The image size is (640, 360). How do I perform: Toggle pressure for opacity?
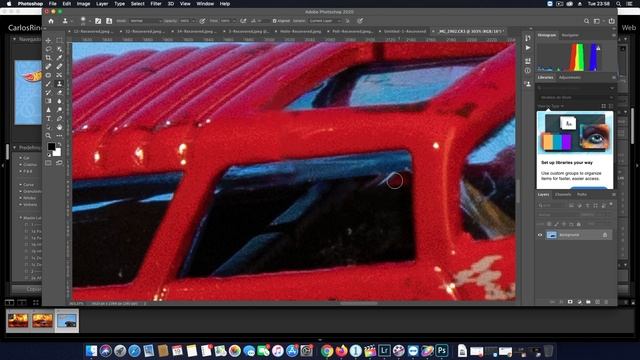coord(202,21)
